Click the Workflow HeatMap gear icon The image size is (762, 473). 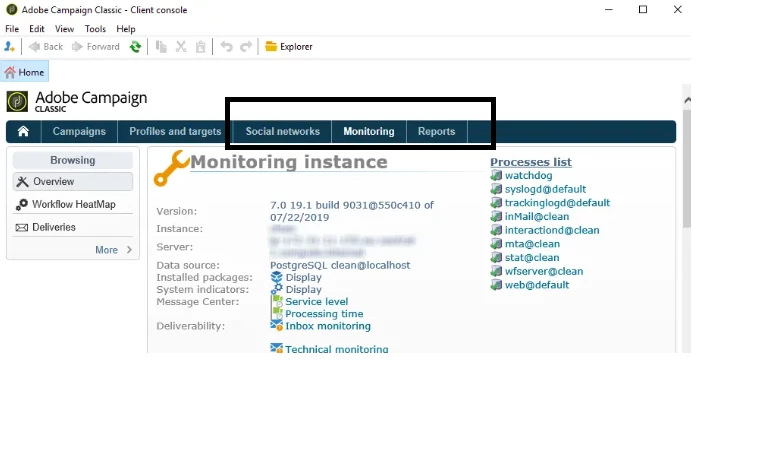pos(21,205)
